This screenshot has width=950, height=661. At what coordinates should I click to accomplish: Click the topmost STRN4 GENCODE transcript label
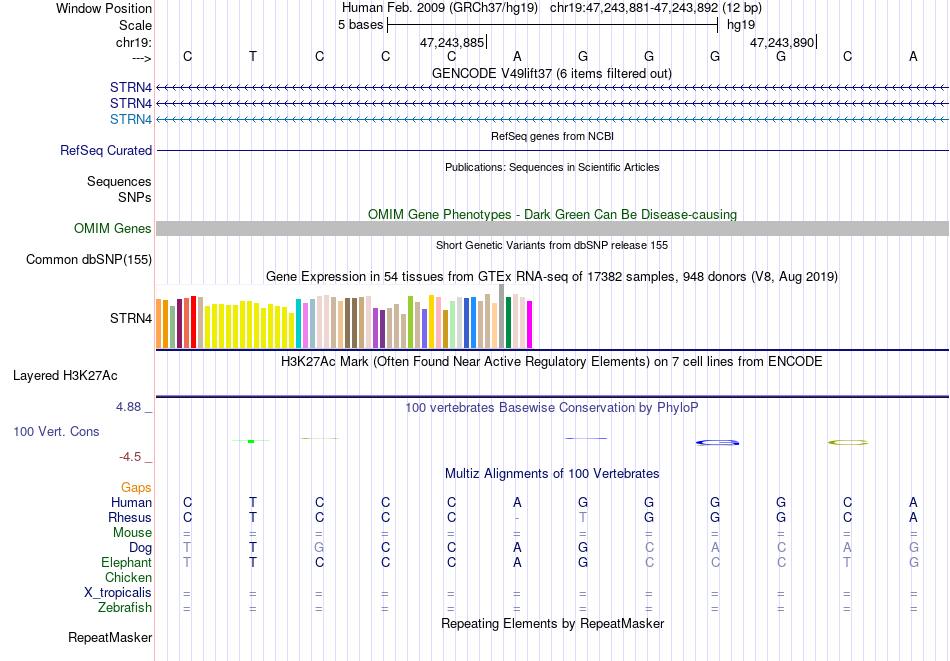click(x=130, y=87)
